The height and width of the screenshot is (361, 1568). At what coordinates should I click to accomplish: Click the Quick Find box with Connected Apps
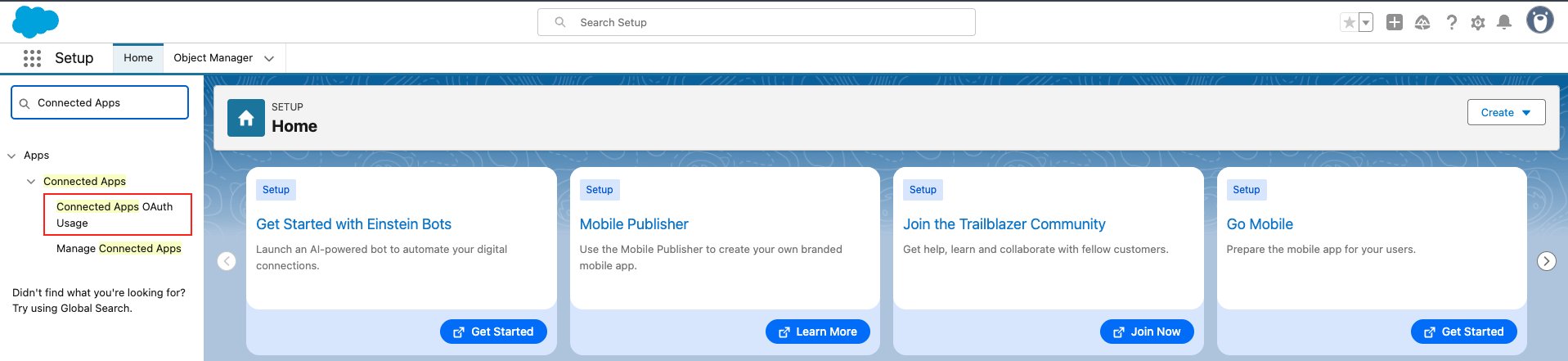tap(100, 102)
